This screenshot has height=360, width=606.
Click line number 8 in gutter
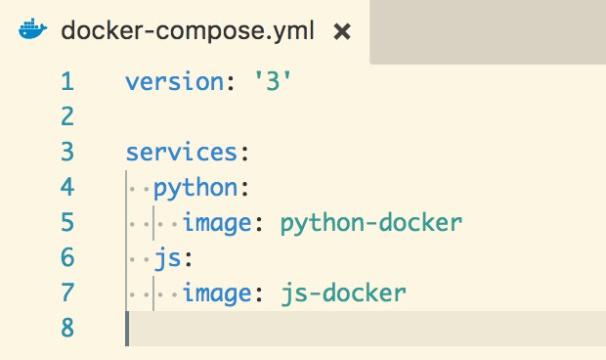coord(67,328)
